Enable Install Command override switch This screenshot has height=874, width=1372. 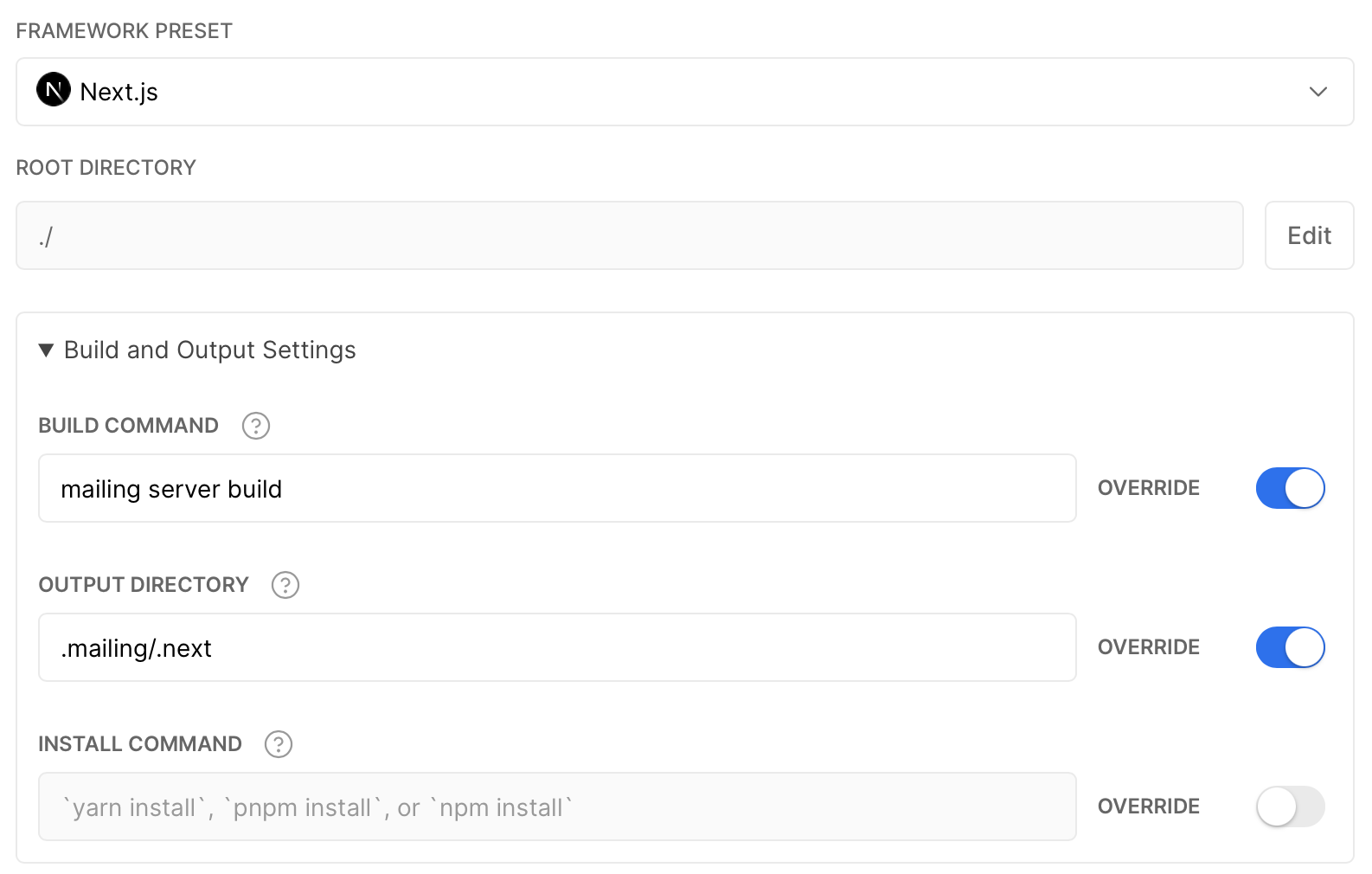point(1291,807)
